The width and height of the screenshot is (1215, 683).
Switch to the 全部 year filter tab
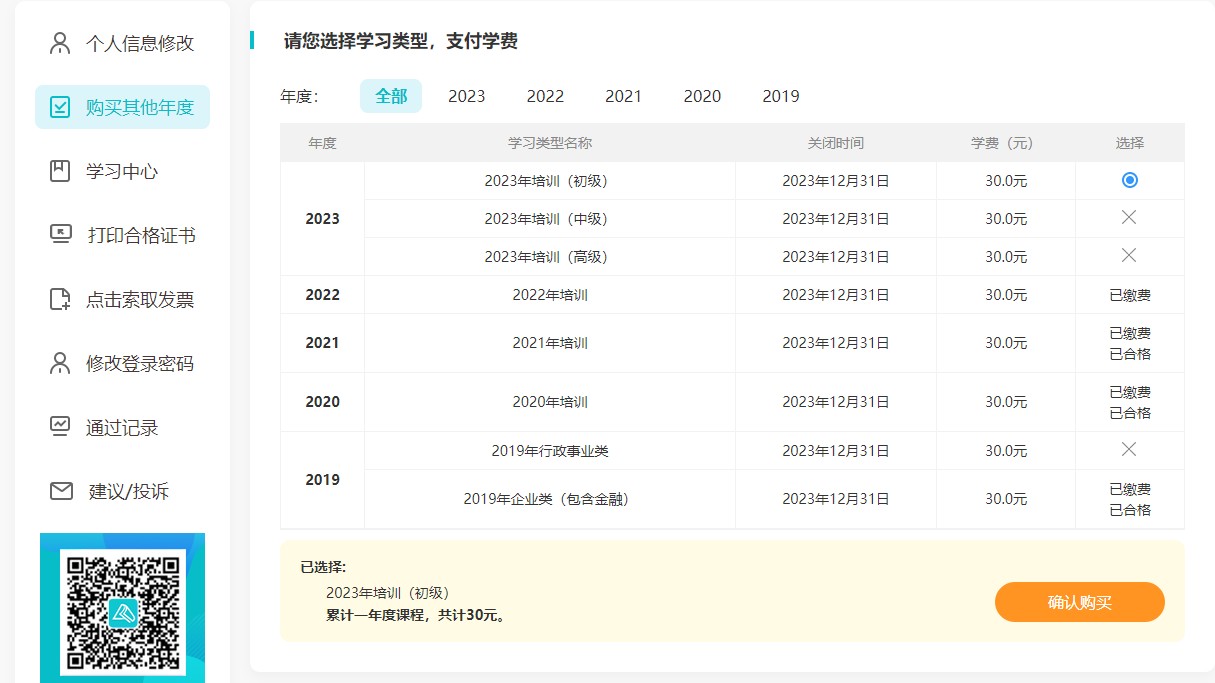coord(391,96)
